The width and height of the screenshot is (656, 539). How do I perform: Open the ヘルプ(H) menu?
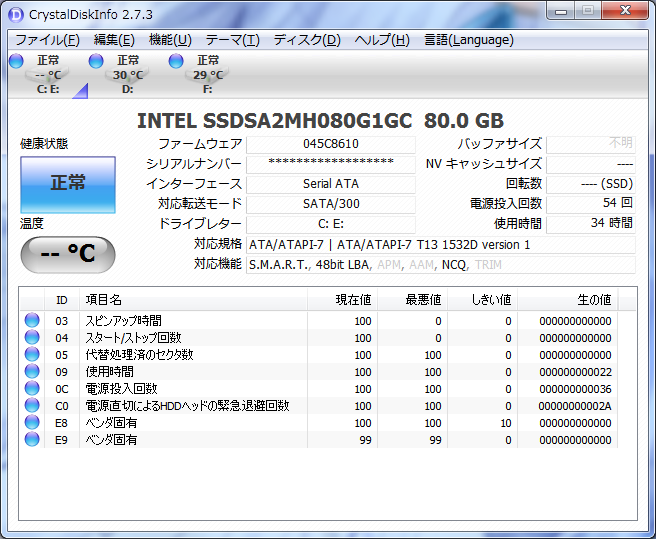(382, 40)
